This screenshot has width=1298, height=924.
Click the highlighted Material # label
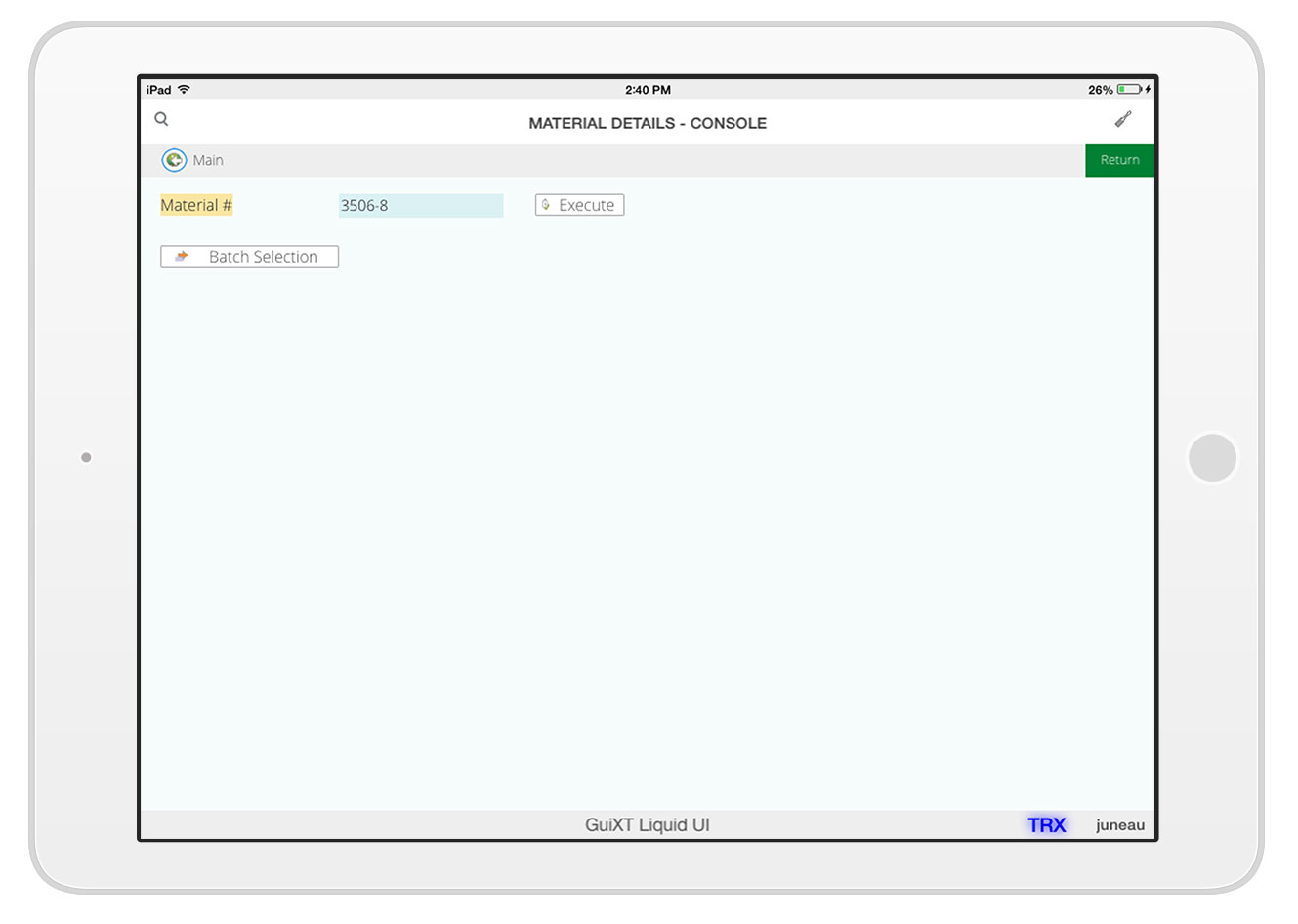tap(196, 205)
